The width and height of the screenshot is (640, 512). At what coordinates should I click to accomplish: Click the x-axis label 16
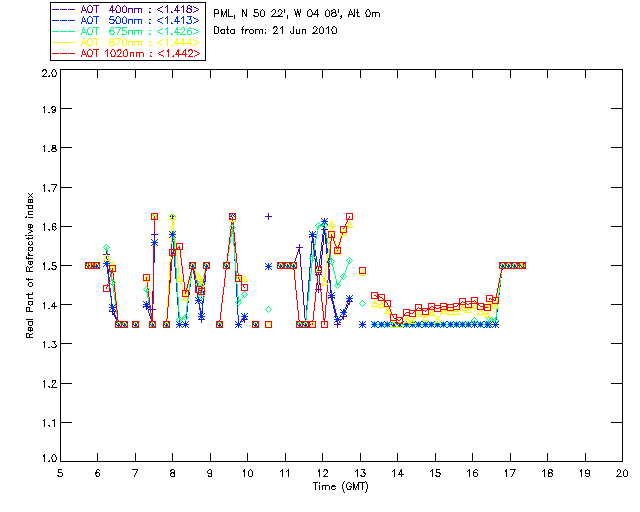(x=473, y=473)
